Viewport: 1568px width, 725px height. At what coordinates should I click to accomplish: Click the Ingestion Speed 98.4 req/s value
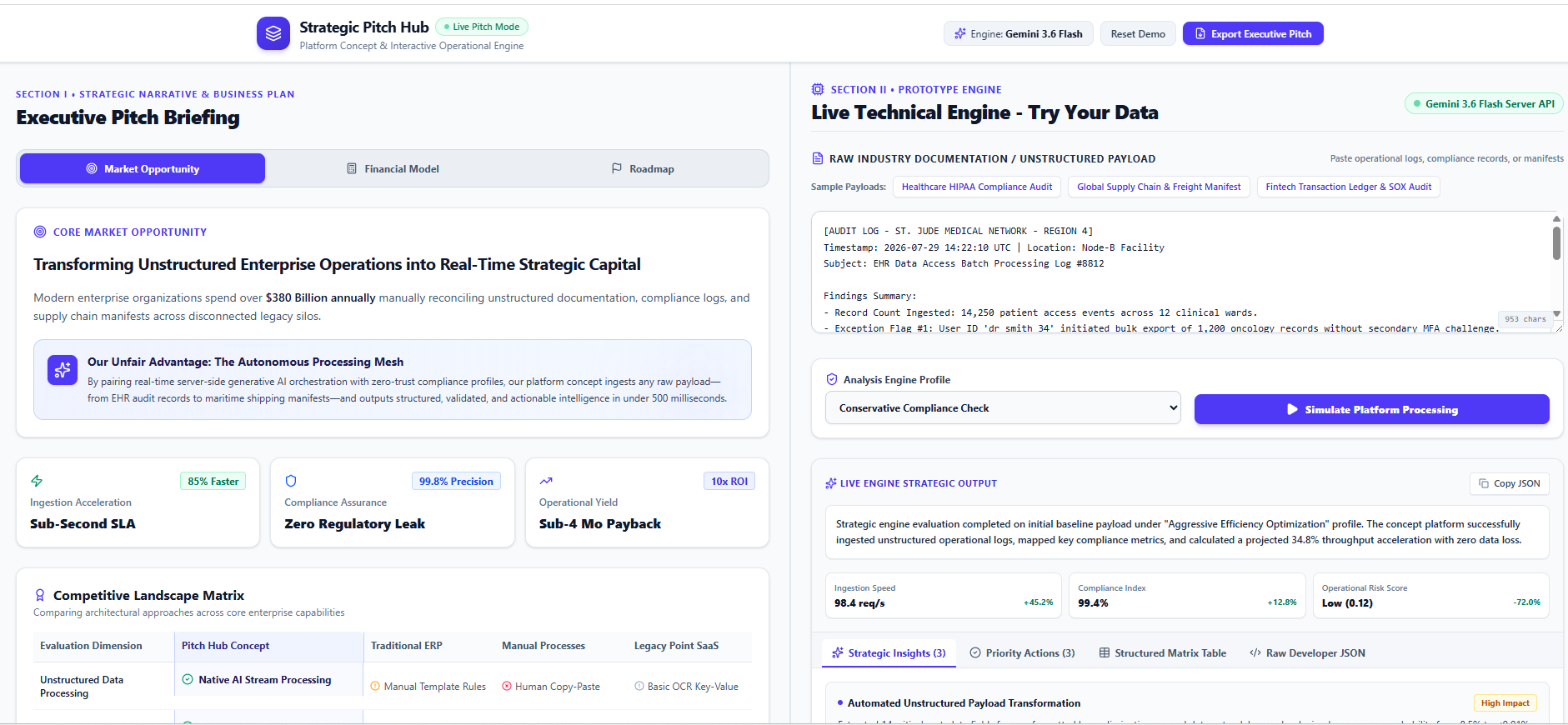pyautogui.click(x=859, y=603)
